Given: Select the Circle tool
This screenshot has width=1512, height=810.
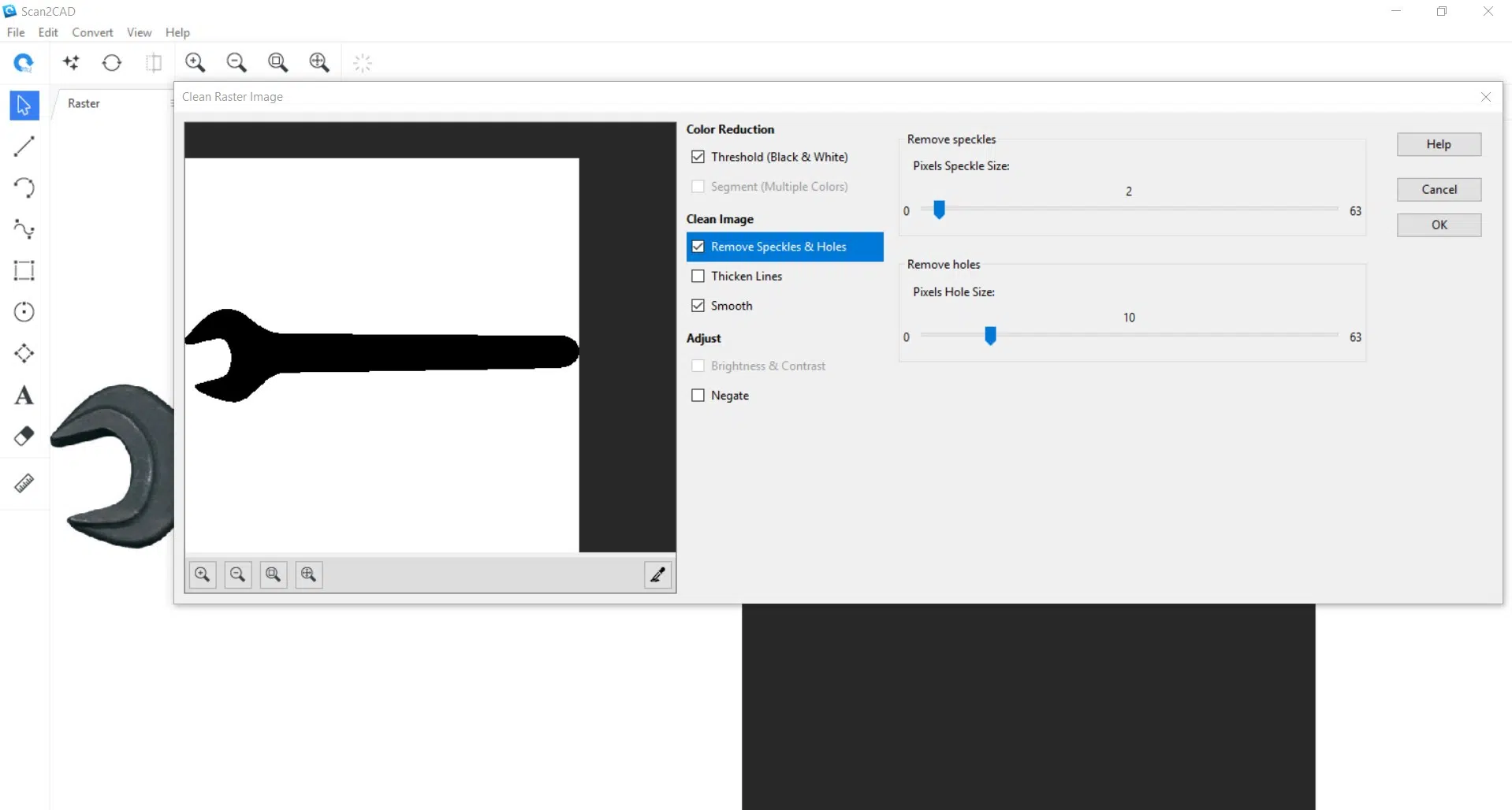Looking at the screenshot, I should tap(24, 312).
